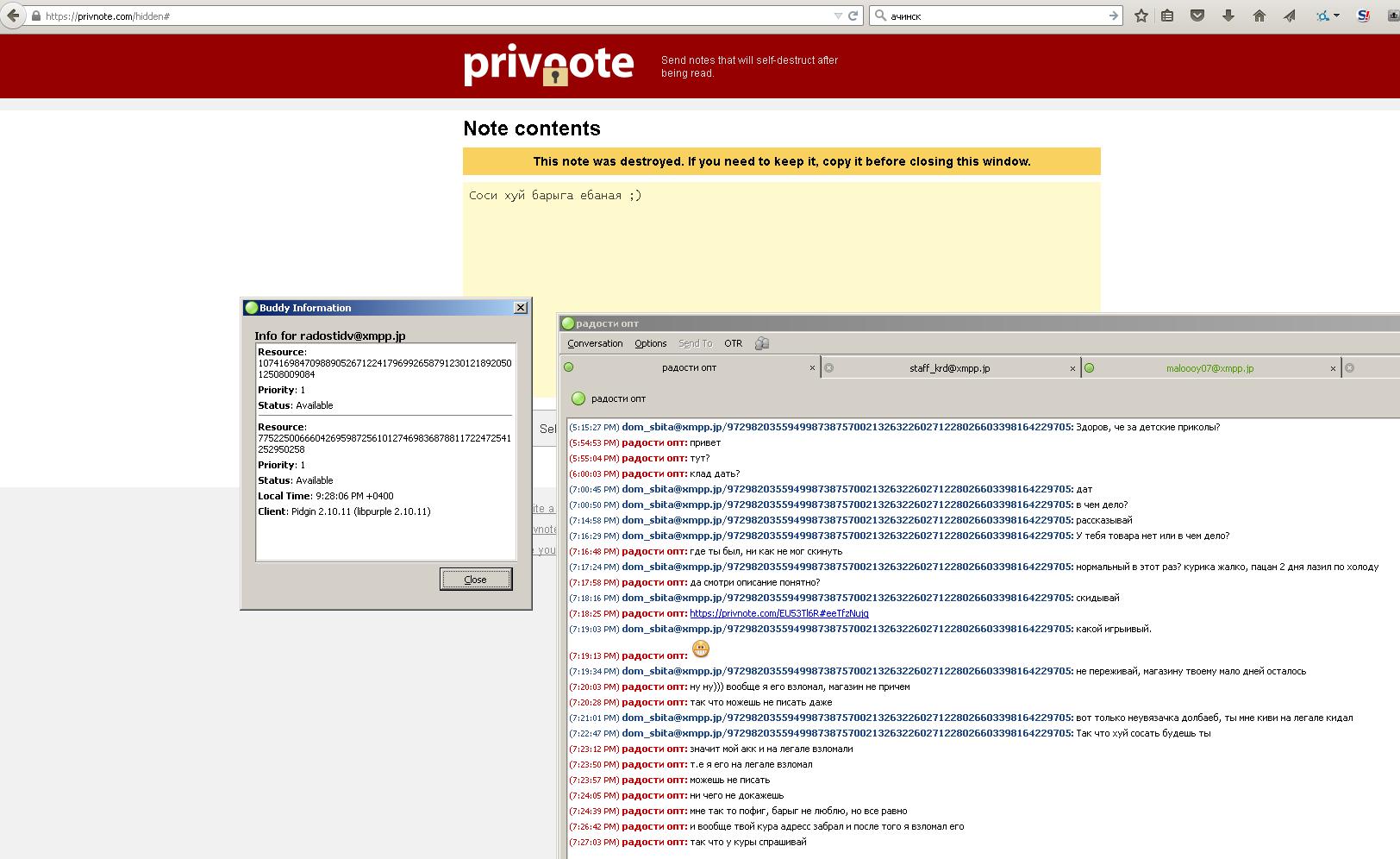This screenshot has width=1400, height=859.
Task: Click the buddy icon in Pidgin menu bar
Action: pyautogui.click(x=761, y=343)
